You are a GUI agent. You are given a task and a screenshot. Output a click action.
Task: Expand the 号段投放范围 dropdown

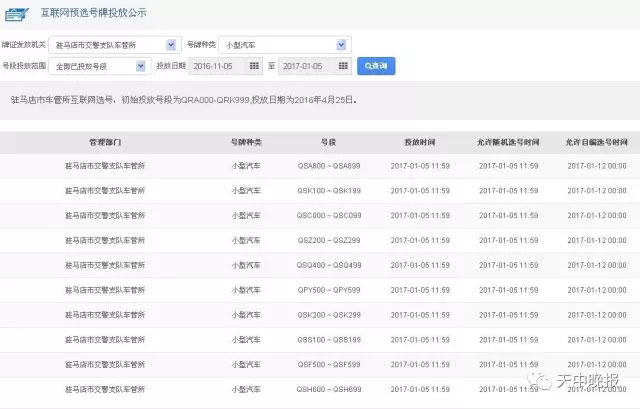click(100, 66)
